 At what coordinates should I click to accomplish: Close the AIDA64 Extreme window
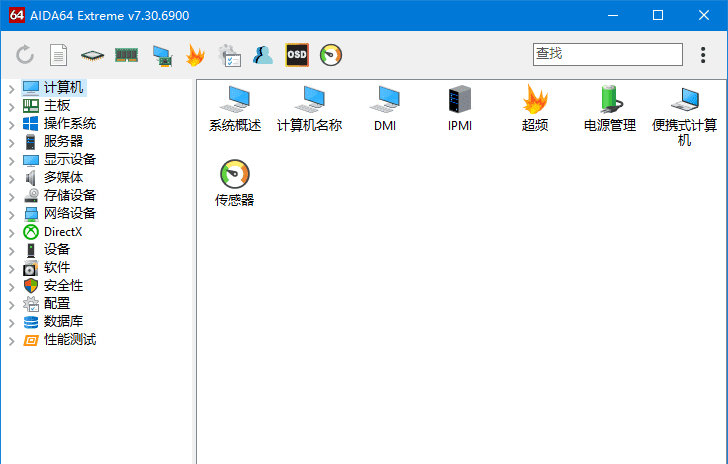coord(704,15)
